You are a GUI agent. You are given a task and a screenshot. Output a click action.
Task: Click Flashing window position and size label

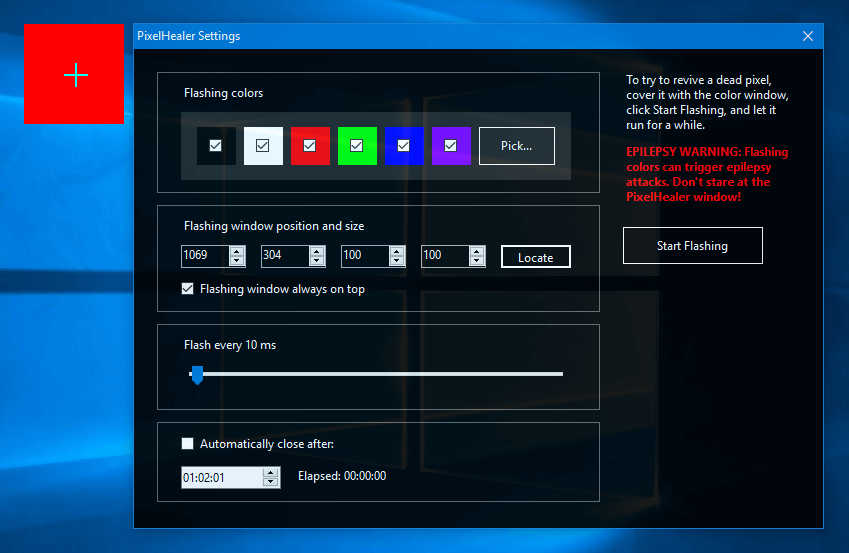tap(274, 226)
